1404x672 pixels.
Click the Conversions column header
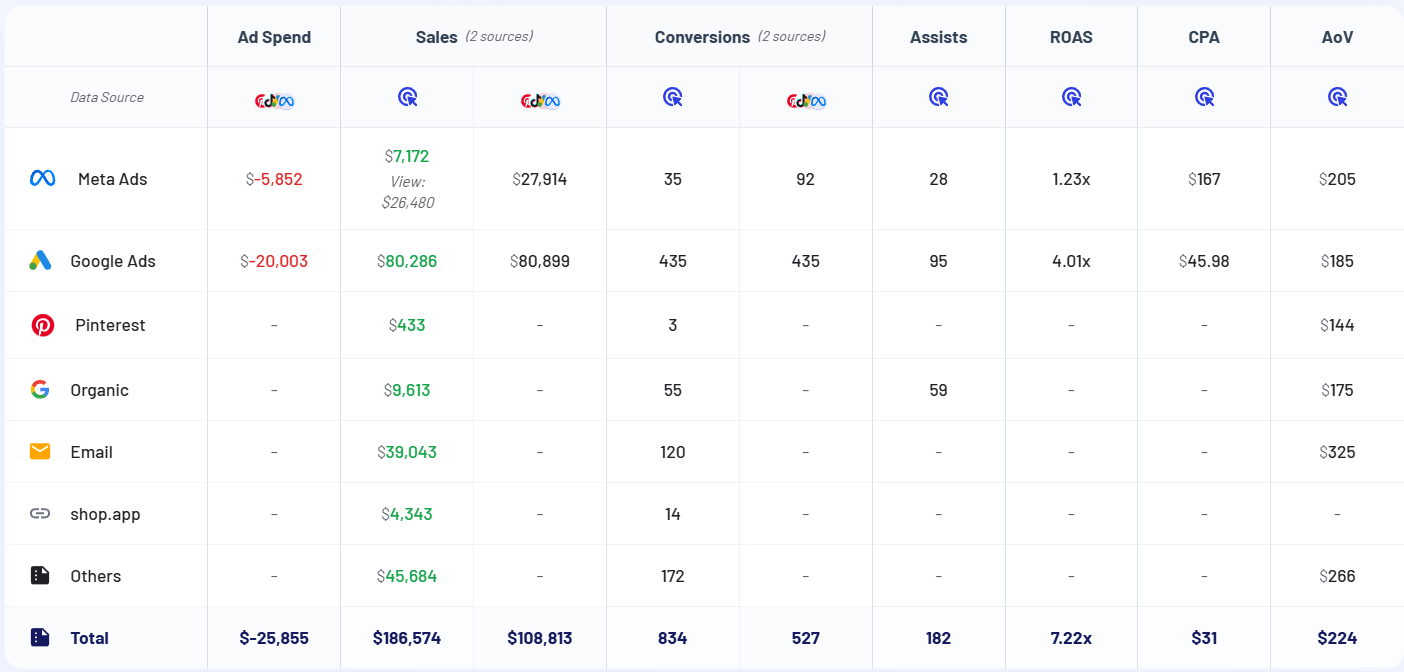pyautogui.click(x=702, y=37)
